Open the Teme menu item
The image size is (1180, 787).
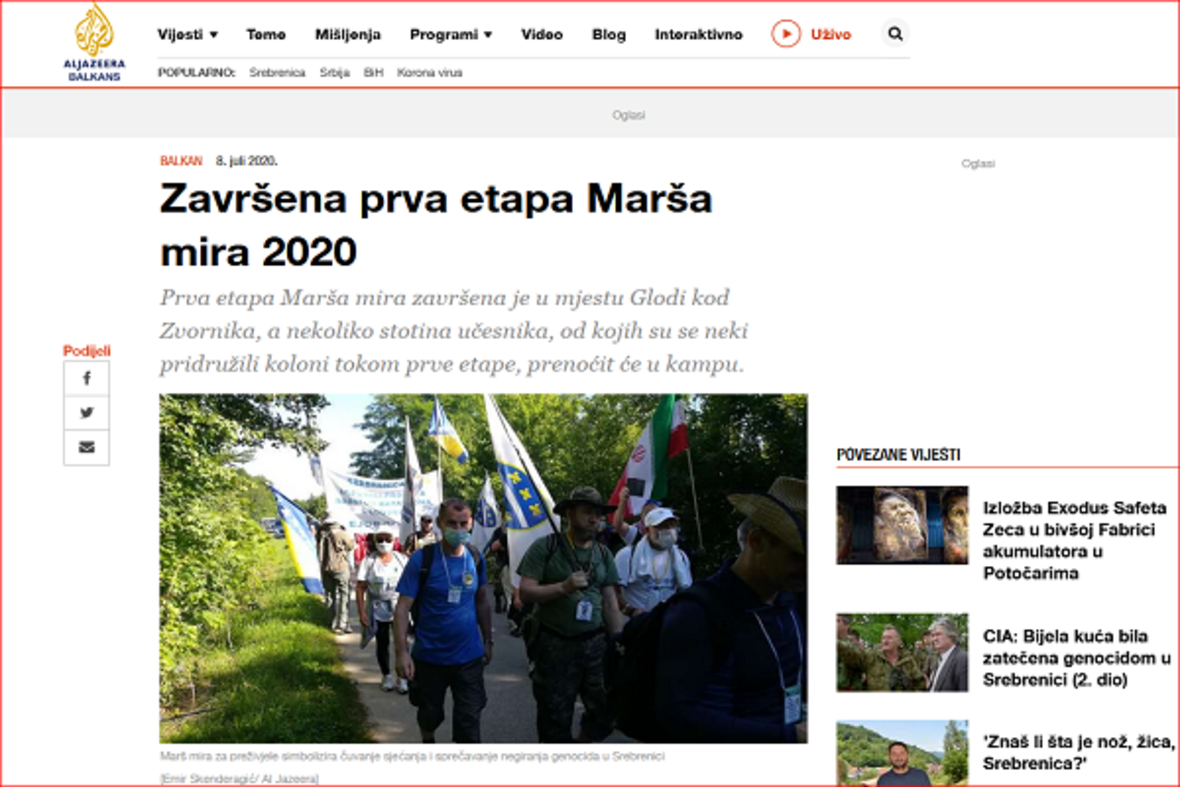[266, 34]
